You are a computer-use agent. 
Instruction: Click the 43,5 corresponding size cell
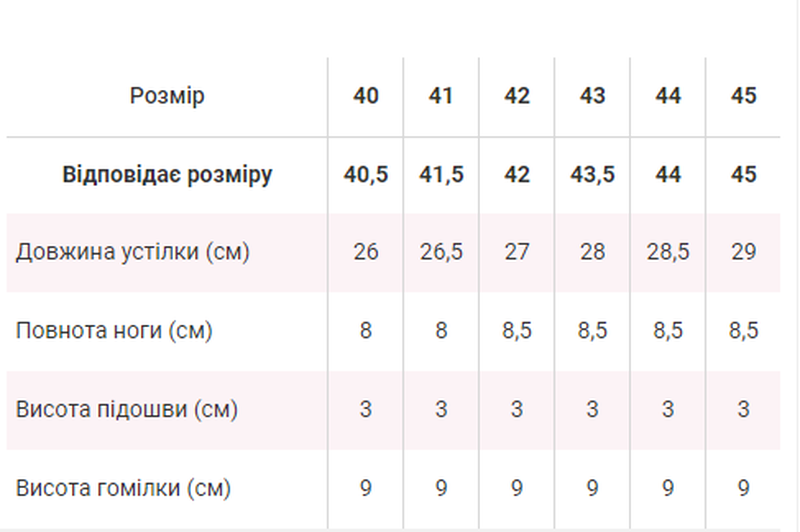tap(592, 175)
